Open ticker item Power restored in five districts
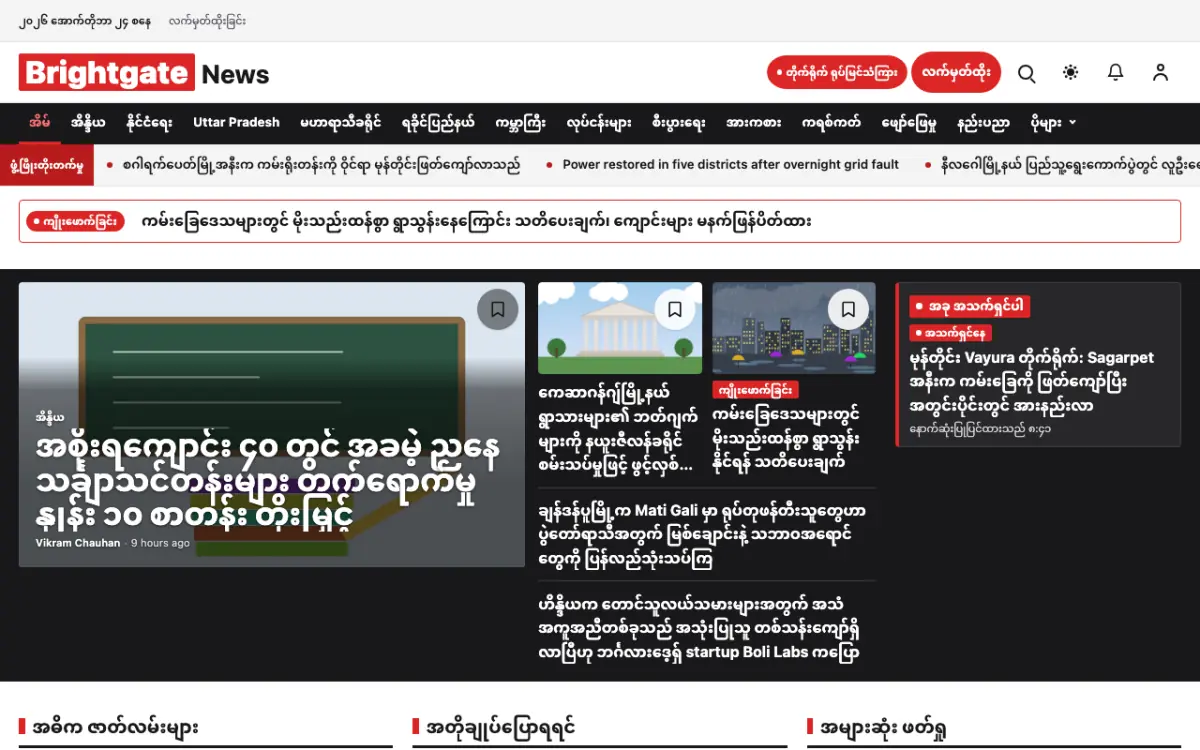Image resolution: width=1200 pixels, height=750 pixels. [x=730, y=165]
